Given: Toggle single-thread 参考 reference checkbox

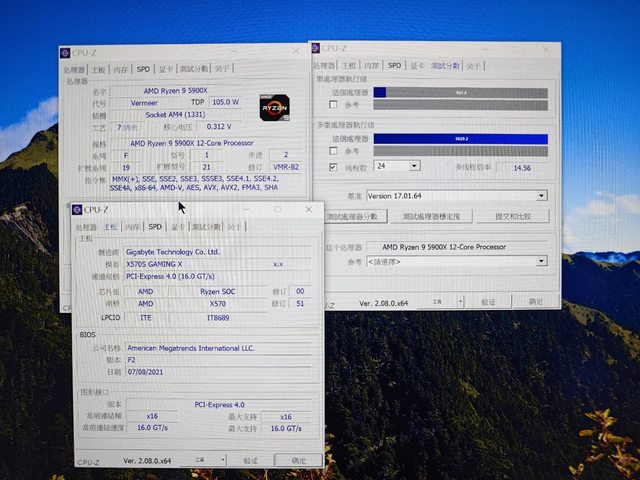Looking at the screenshot, I should tap(334, 104).
